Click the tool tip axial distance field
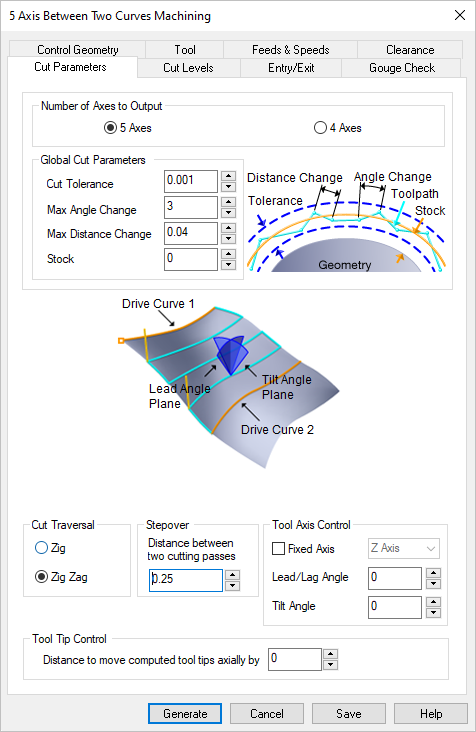 coord(295,659)
